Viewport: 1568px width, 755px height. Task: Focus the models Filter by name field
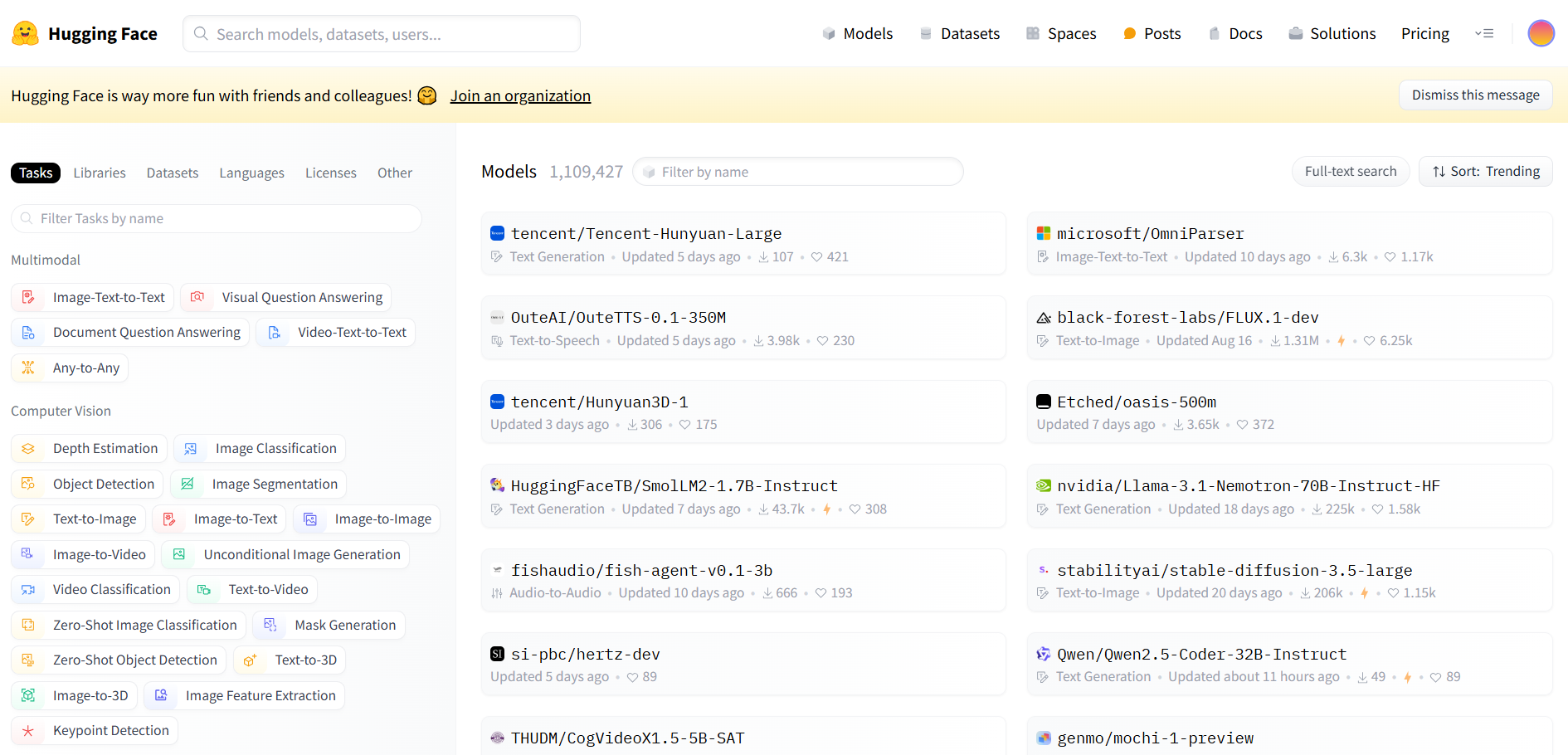[798, 172]
